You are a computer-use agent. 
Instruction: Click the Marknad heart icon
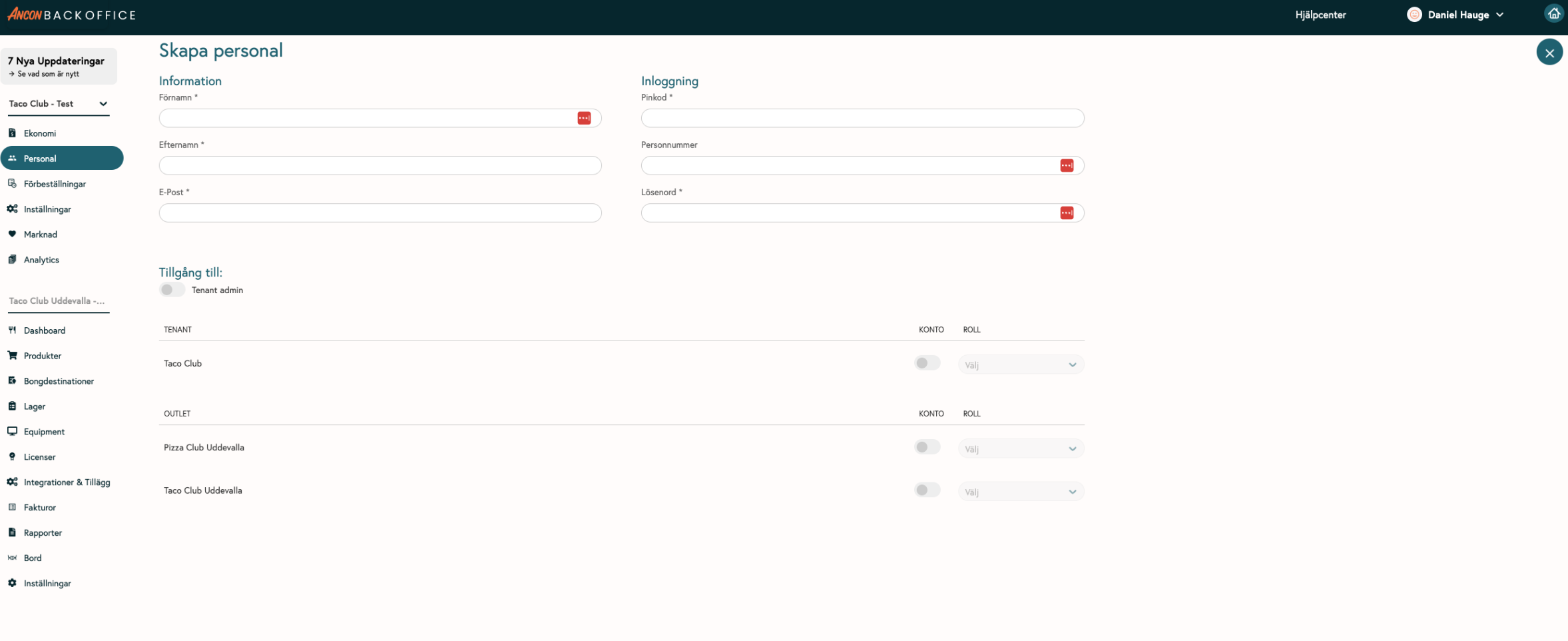coord(12,235)
